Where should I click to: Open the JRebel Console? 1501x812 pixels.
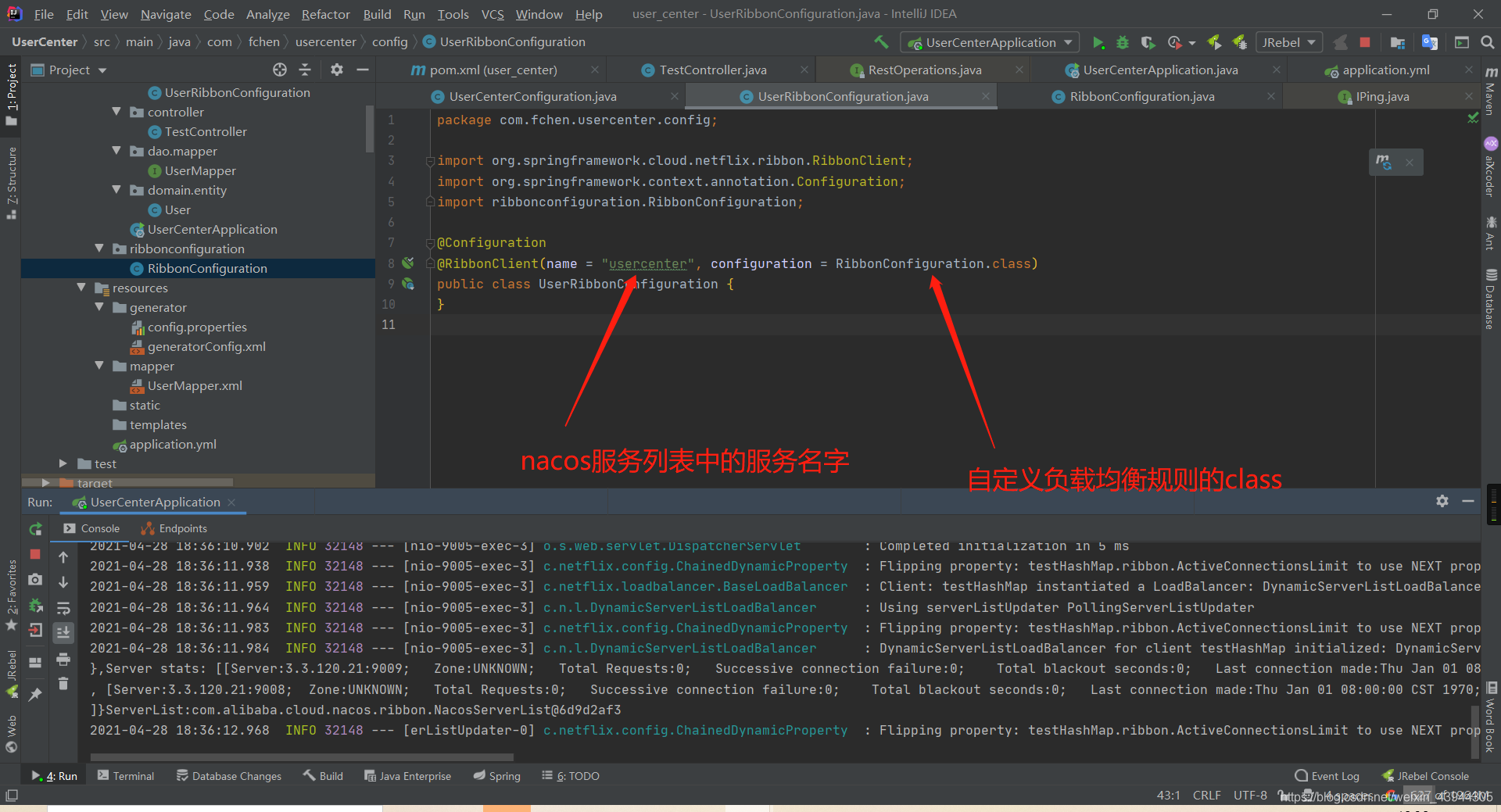[1425, 776]
